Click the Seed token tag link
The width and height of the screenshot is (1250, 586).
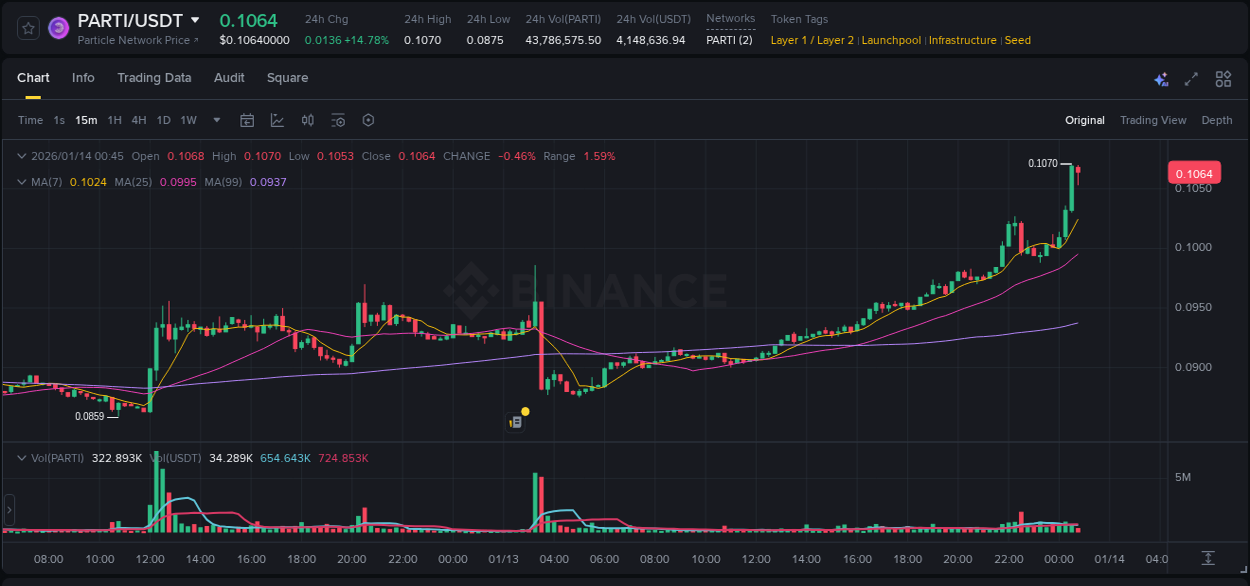click(1017, 40)
